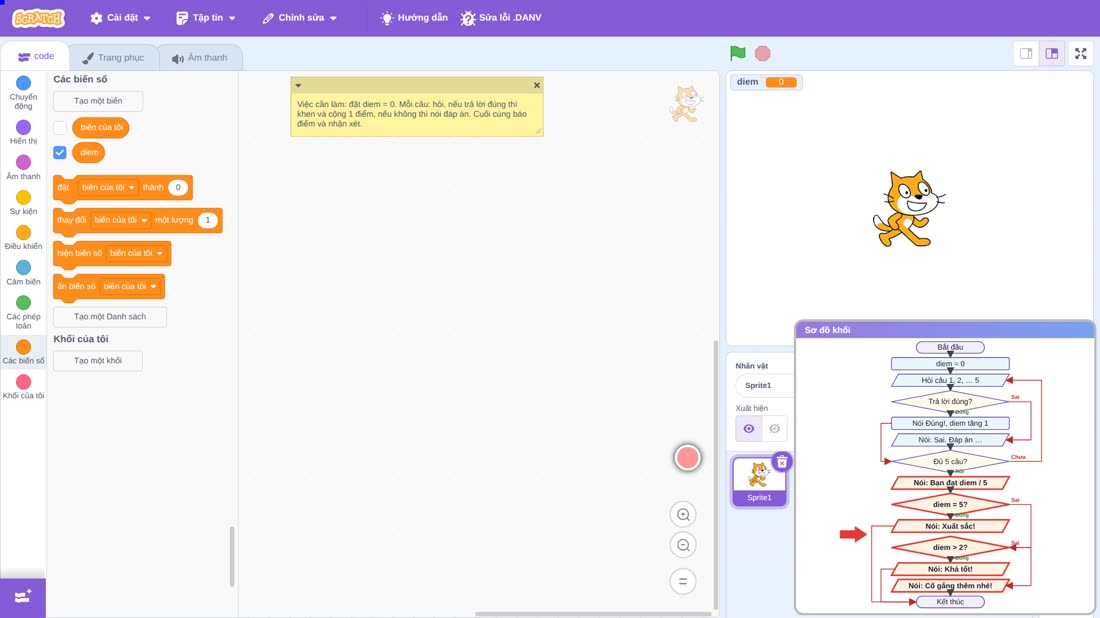Switch to the Trang phục tab
This screenshot has height=618, width=1100.
[113, 58]
